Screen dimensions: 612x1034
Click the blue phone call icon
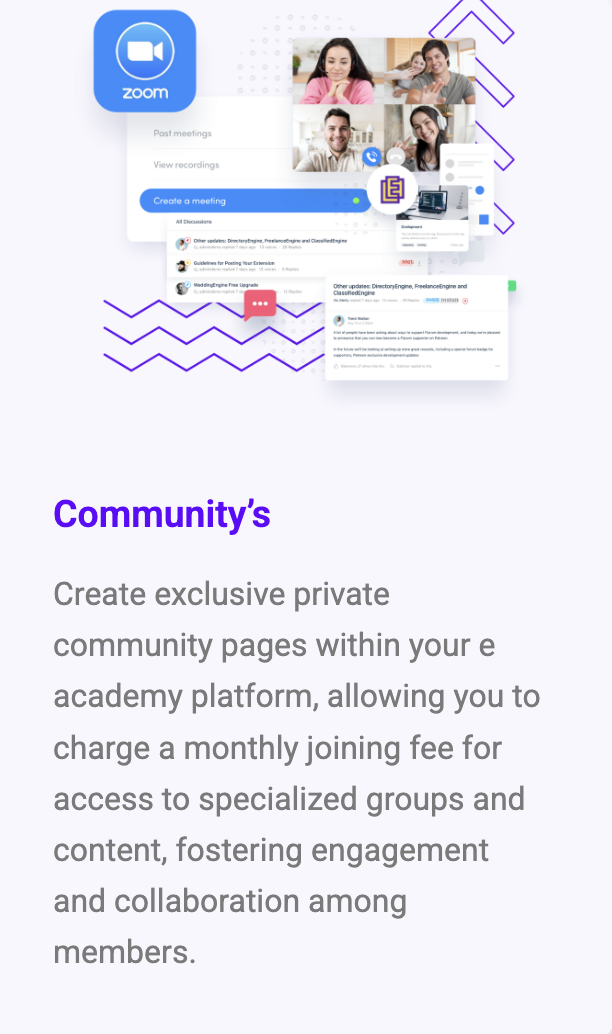372,157
